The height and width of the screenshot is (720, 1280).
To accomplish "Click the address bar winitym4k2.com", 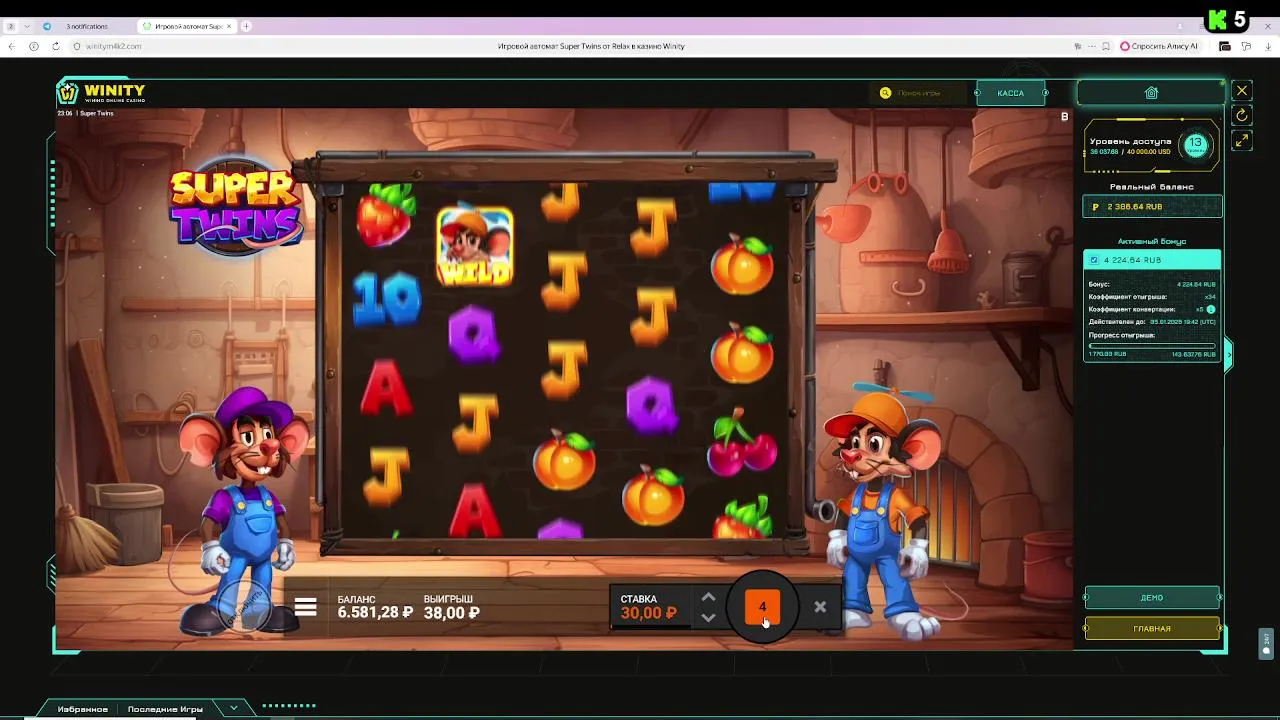I will pos(113,46).
